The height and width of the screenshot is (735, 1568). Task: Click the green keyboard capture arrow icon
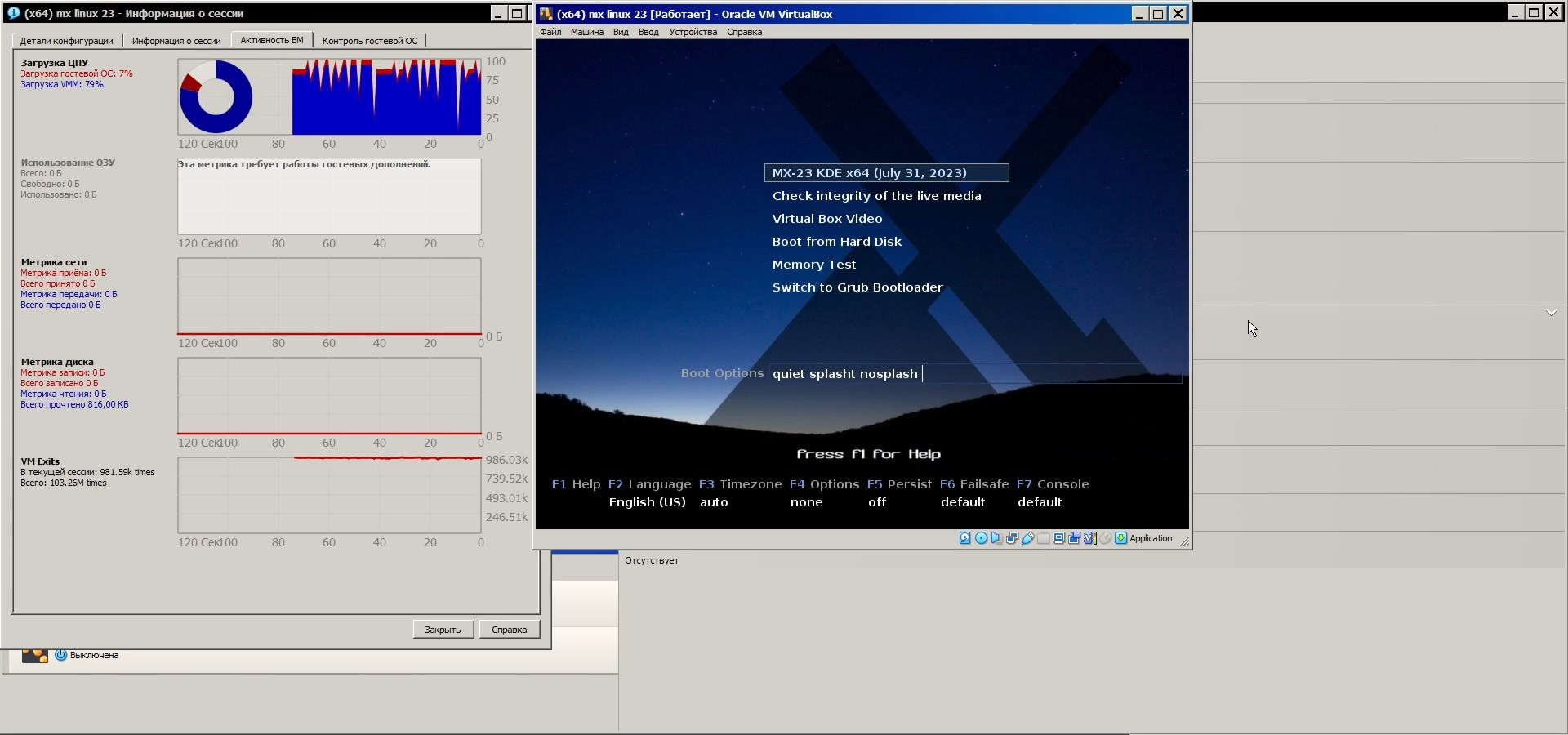[x=1121, y=538]
